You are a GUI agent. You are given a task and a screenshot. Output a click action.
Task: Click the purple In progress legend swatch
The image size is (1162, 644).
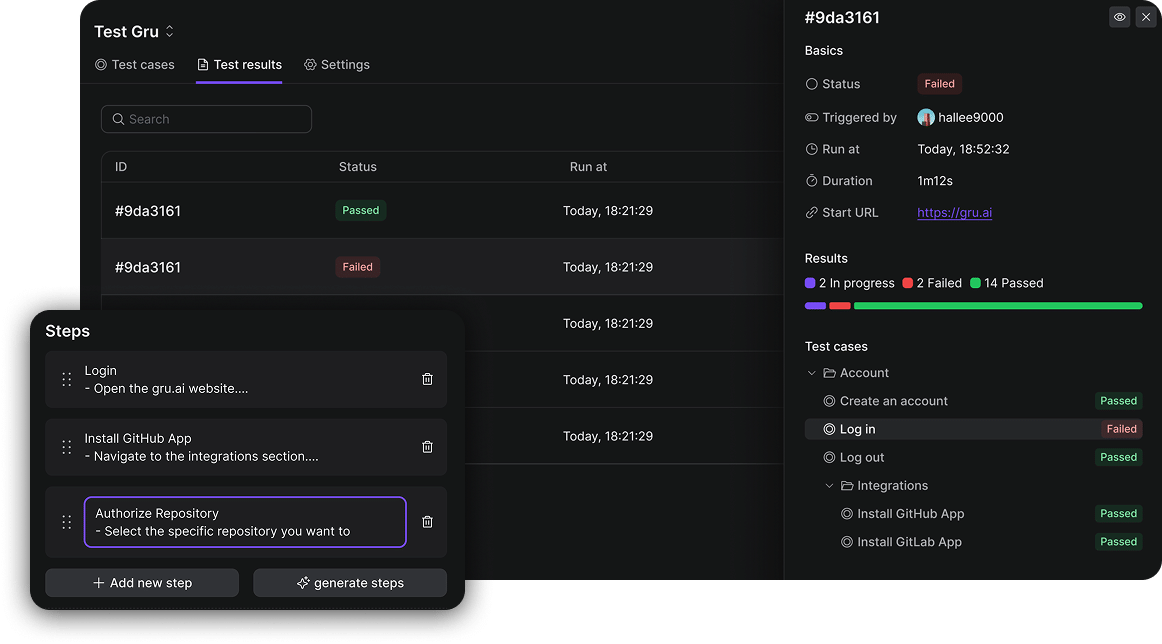coord(810,283)
